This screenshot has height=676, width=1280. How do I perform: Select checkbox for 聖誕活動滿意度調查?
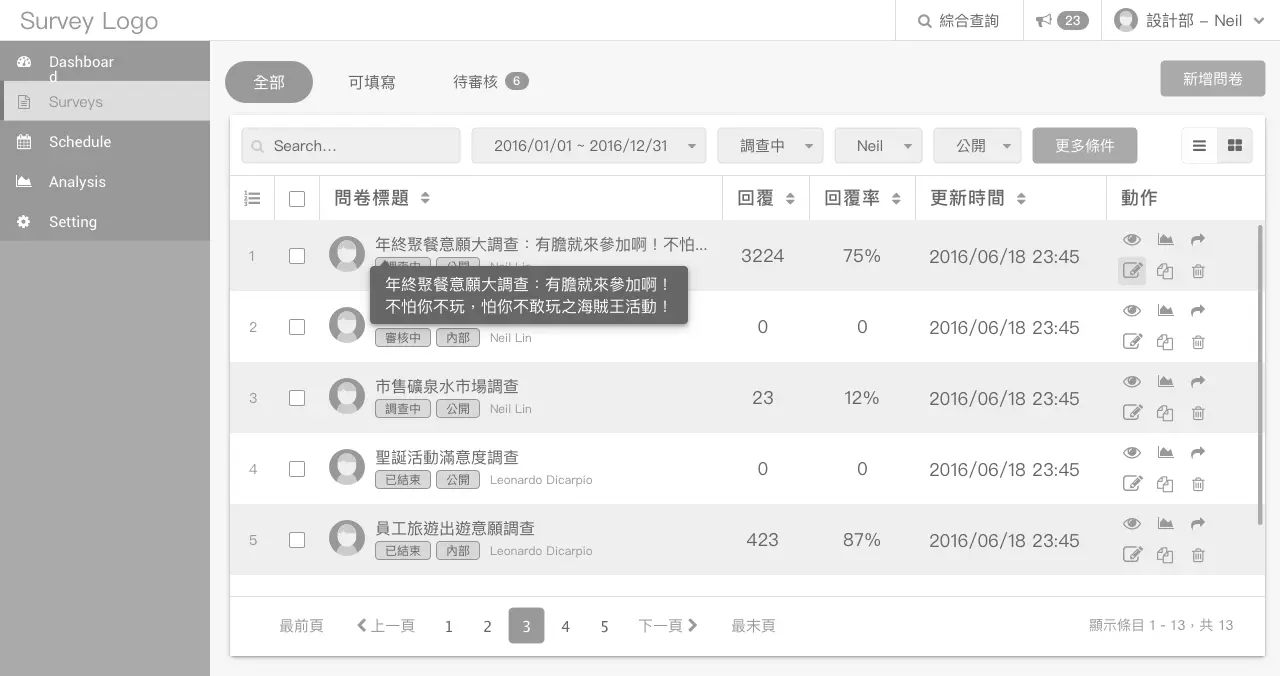click(297, 469)
